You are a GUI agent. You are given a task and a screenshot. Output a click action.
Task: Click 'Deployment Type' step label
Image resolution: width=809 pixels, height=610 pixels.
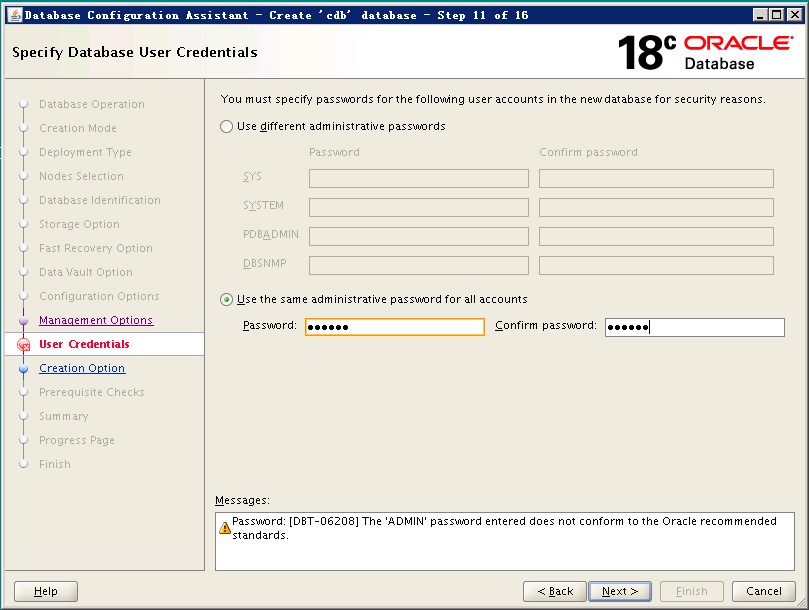click(x=85, y=152)
